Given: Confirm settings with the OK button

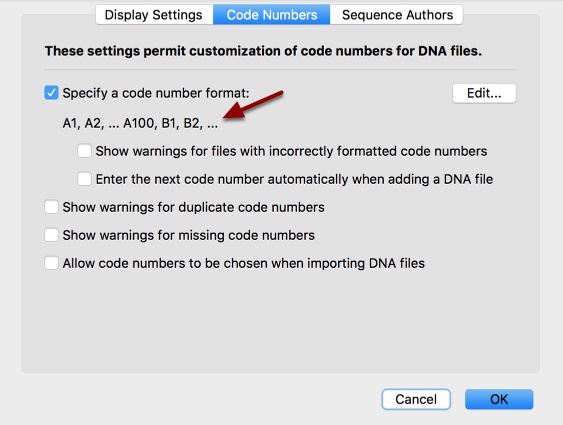Looking at the screenshot, I should [499, 399].
